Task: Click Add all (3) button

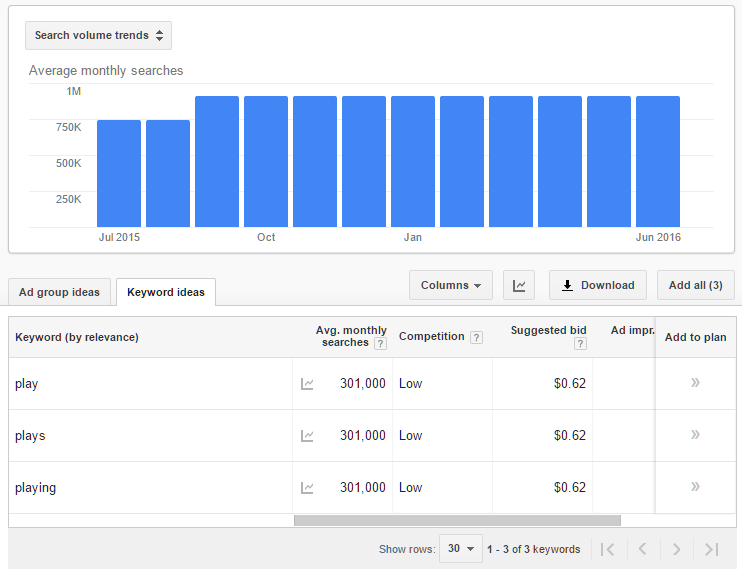Action: (x=695, y=285)
